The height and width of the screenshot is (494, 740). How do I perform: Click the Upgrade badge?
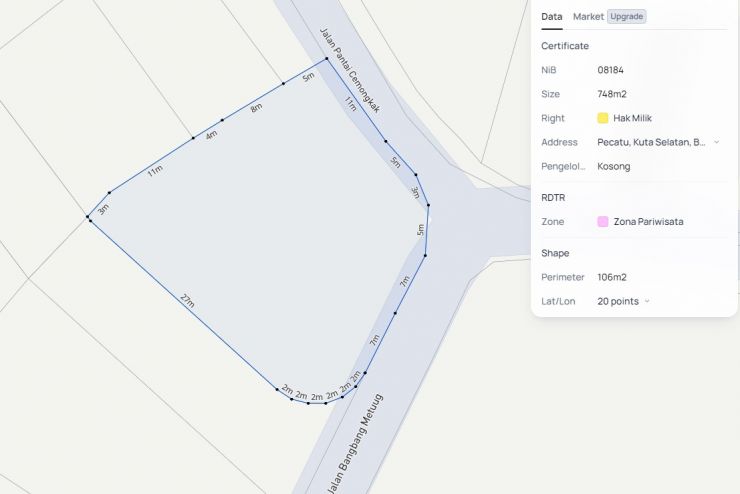(x=627, y=16)
